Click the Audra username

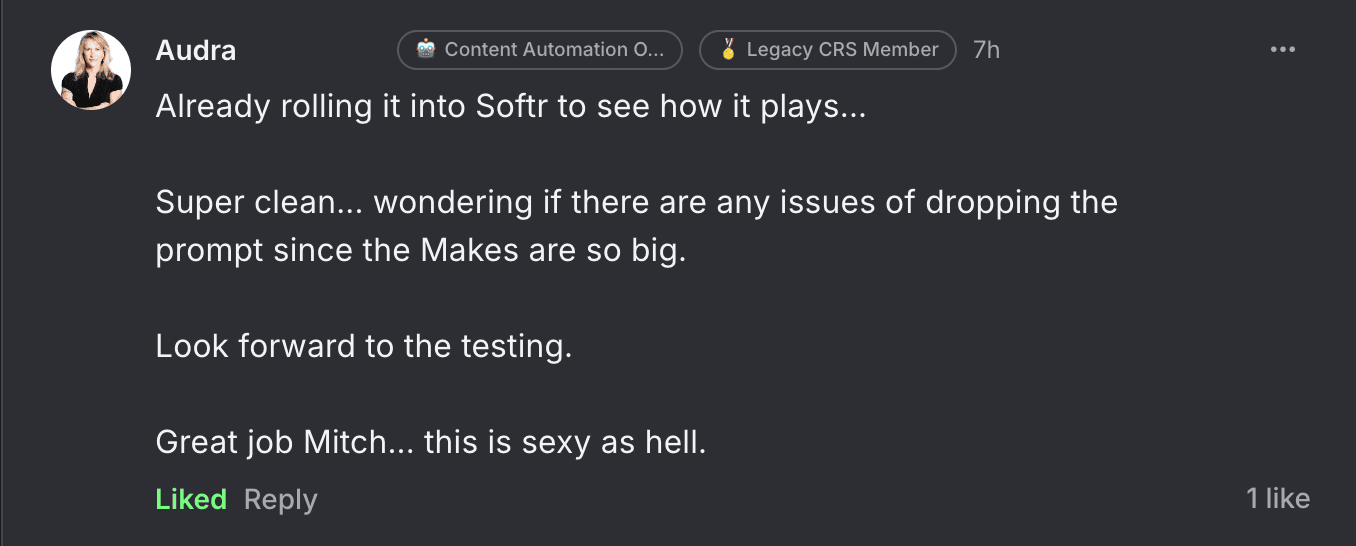pyautogui.click(x=196, y=51)
